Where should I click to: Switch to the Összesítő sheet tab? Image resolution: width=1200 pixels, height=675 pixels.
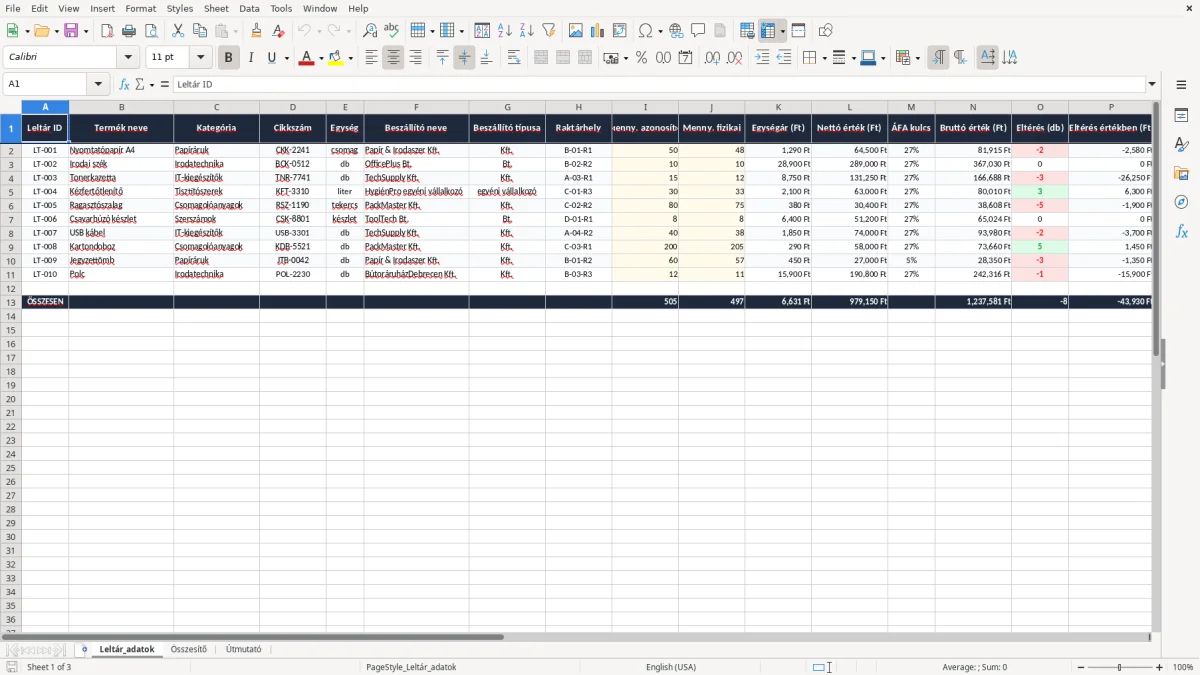tap(189, 649)
